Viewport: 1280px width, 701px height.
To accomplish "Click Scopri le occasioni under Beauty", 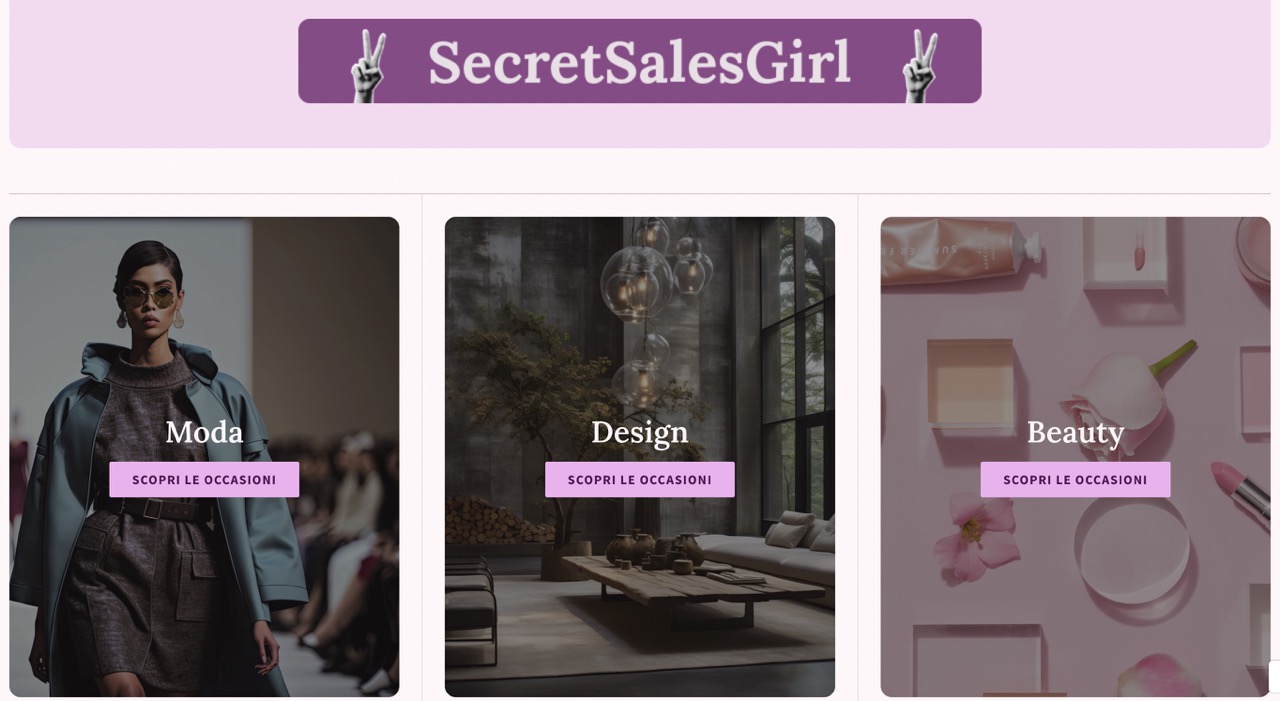I will [1075, 480].
